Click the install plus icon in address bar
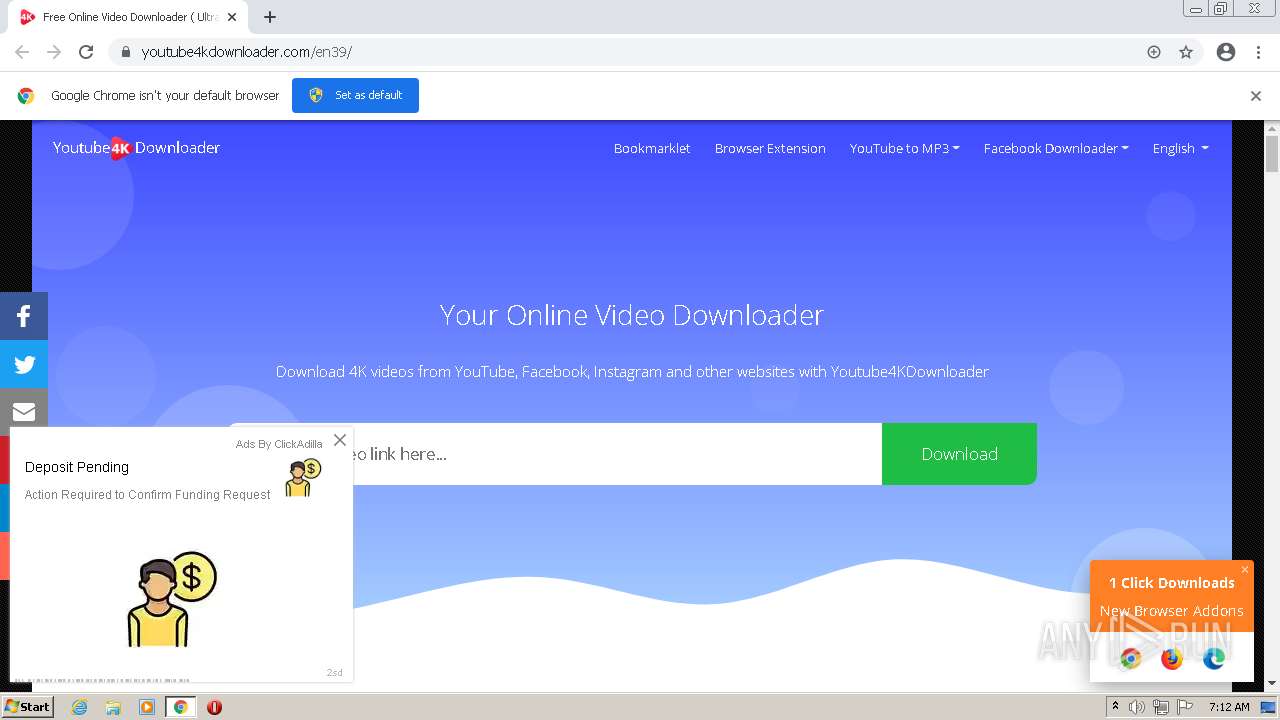Viewport: 1280px width, 720px height. 1154,52
